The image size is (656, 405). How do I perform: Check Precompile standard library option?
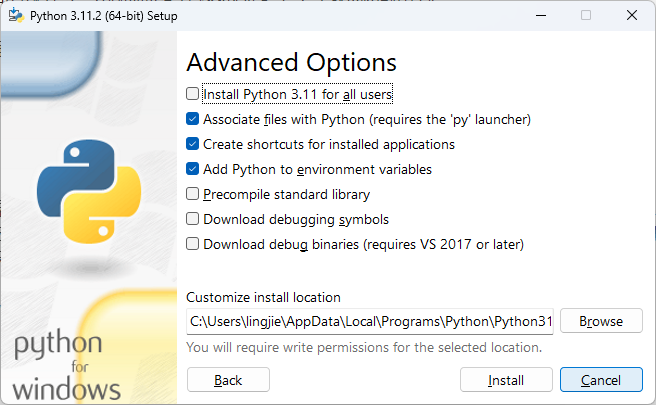[x=193, y=194]
